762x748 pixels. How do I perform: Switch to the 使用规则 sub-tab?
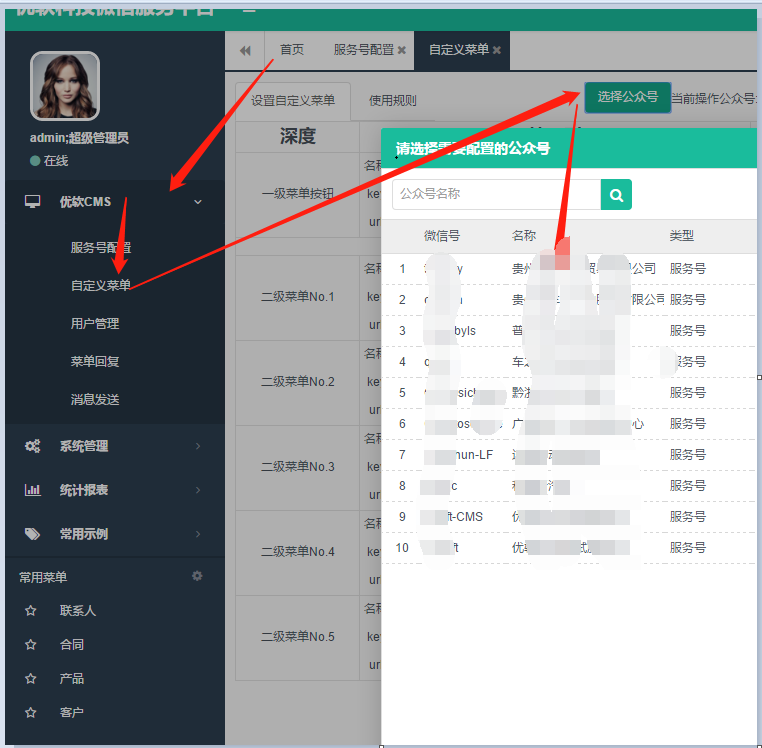tap(393, 101)
